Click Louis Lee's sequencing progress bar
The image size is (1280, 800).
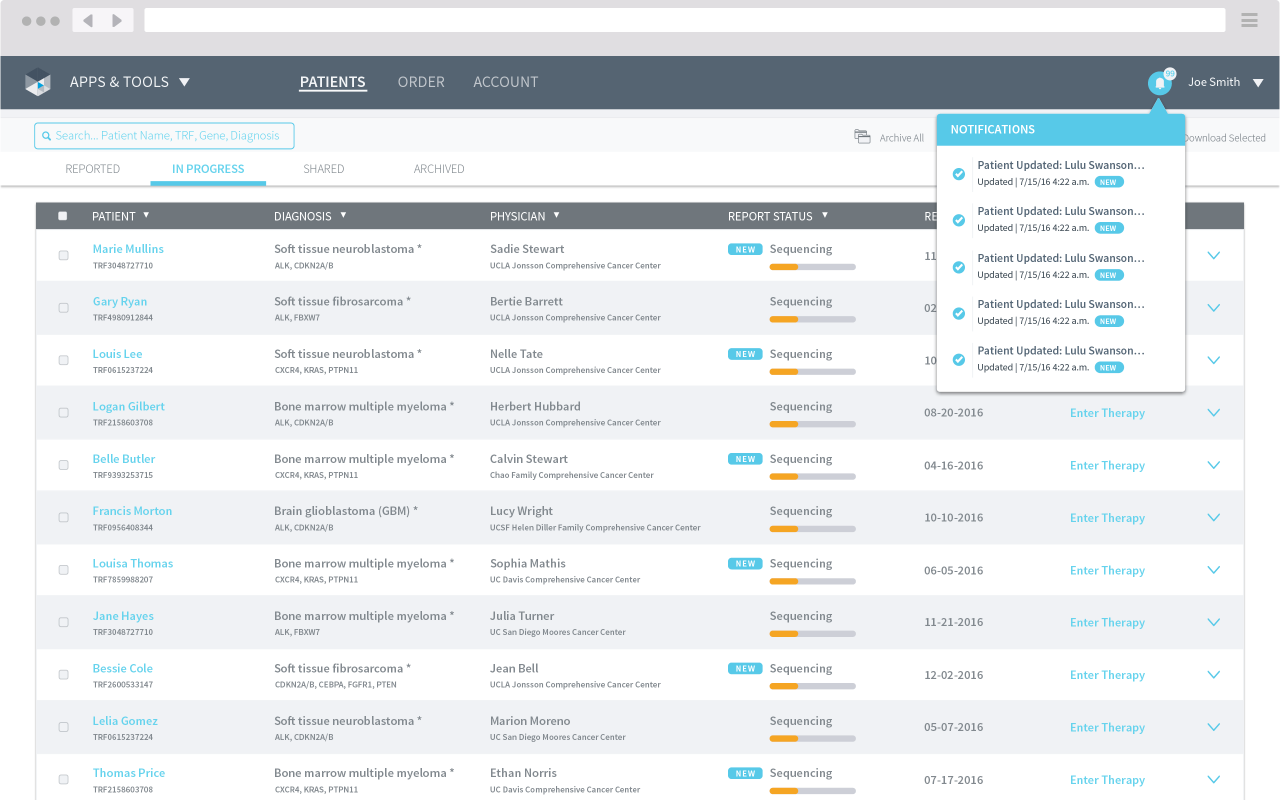[x=812, y=372]
